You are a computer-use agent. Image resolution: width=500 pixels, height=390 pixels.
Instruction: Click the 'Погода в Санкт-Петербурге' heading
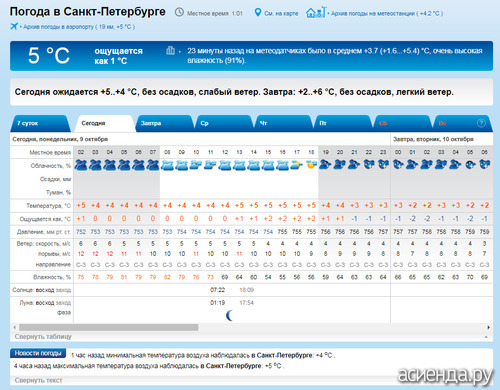[88, 12]
